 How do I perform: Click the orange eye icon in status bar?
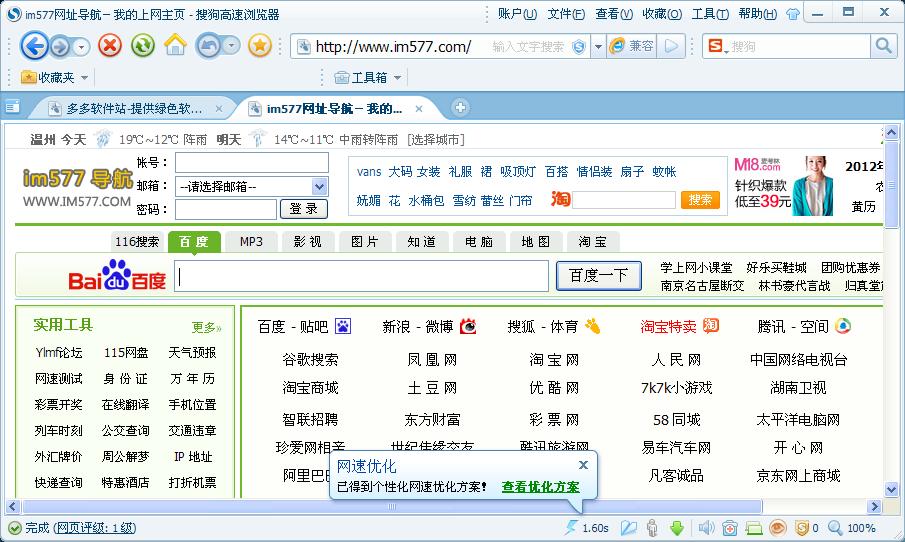pyautogui.click(x=778, y=528)
